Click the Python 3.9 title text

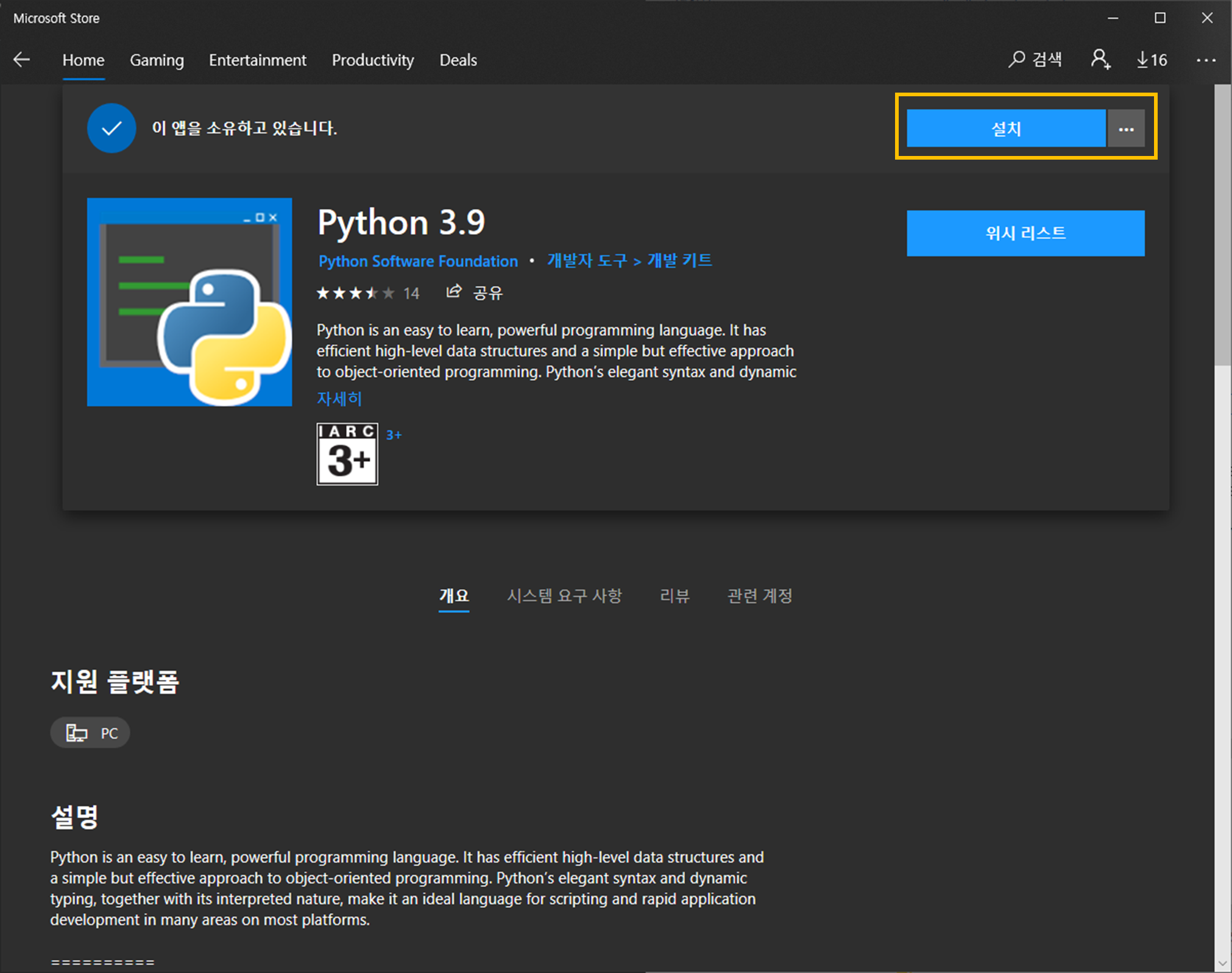coord(402,222)
